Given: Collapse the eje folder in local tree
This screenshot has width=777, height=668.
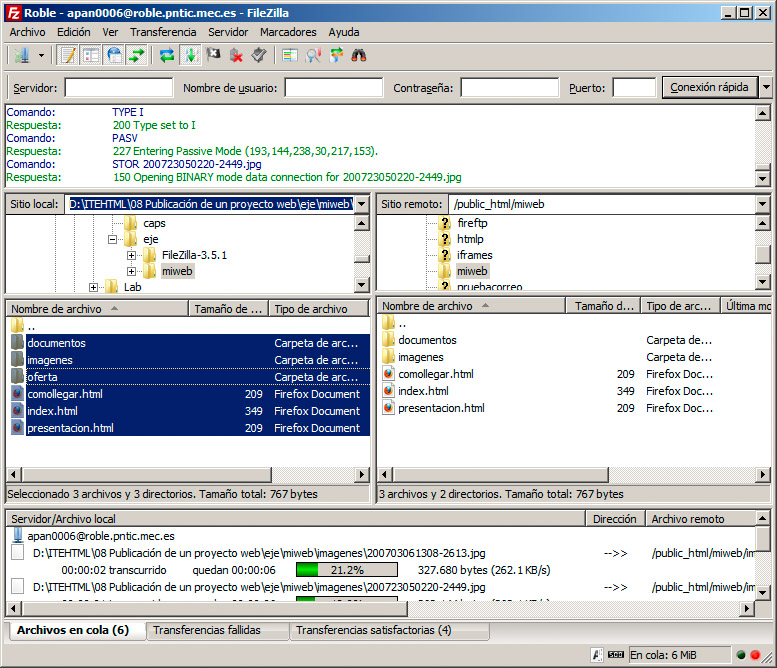Looking at the screenshot, I should pyautogui.click(x=112, y=239).
